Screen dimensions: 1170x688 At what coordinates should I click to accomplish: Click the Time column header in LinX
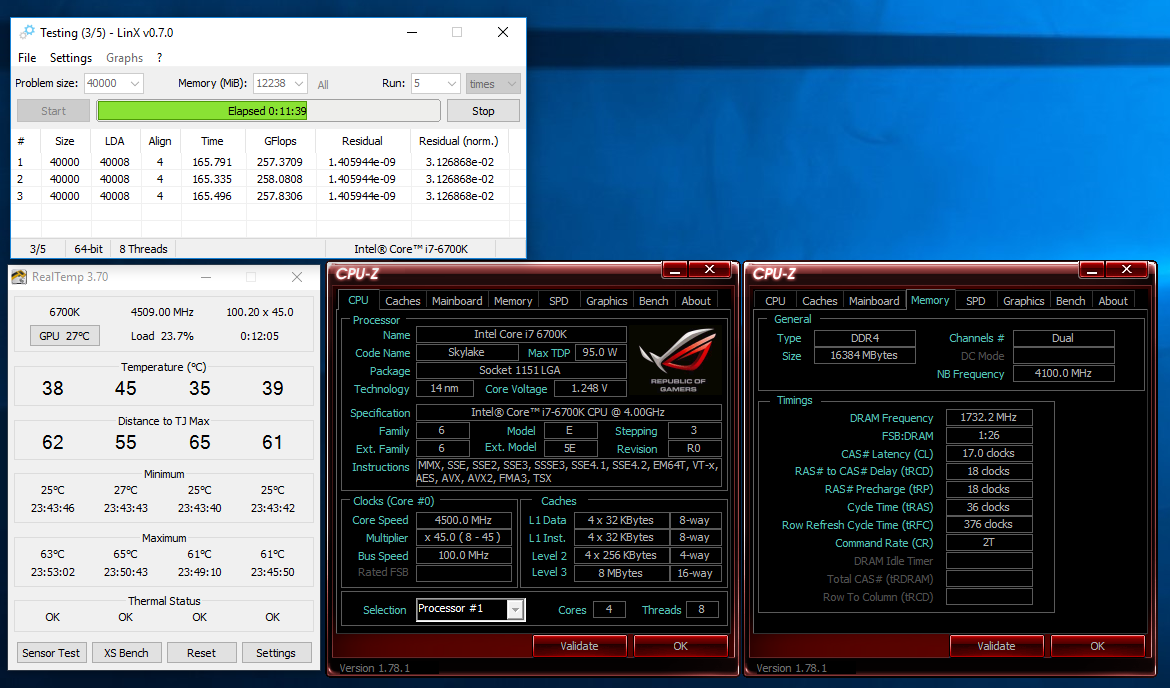pyautogui.click(x=212, y=141)
